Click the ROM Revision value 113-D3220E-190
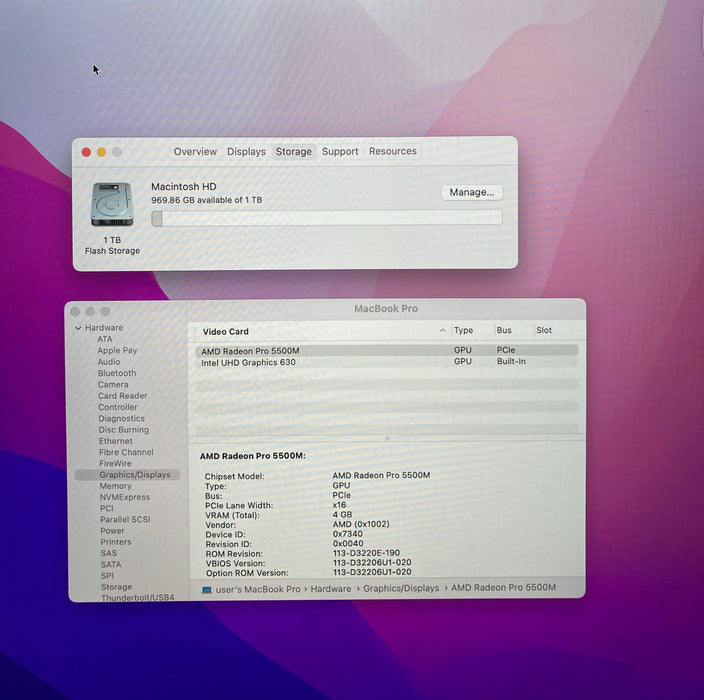704x700 pixels. click(x=366, y=553)
